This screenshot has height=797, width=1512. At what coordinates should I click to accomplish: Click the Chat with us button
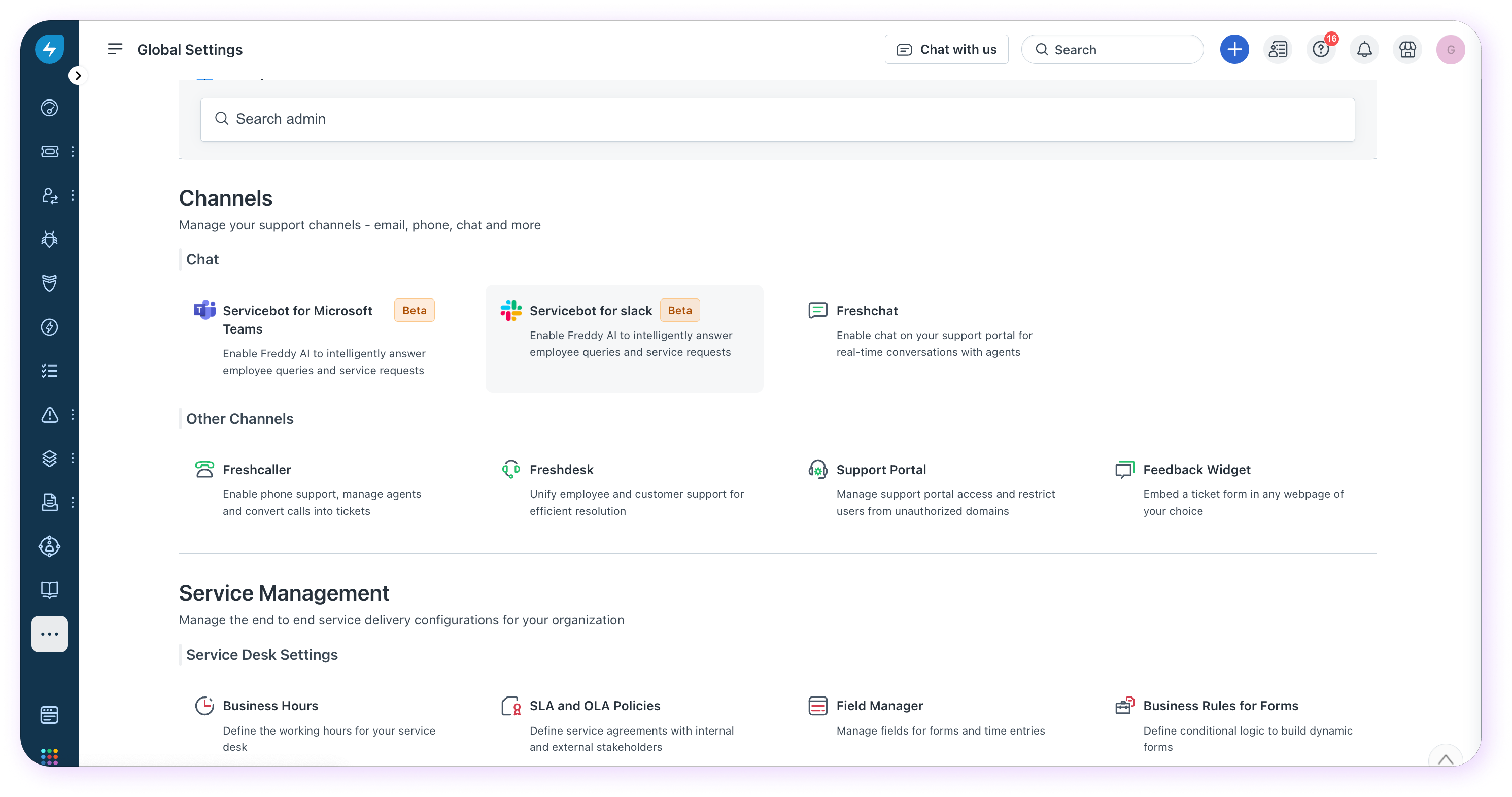coord(946,49)
